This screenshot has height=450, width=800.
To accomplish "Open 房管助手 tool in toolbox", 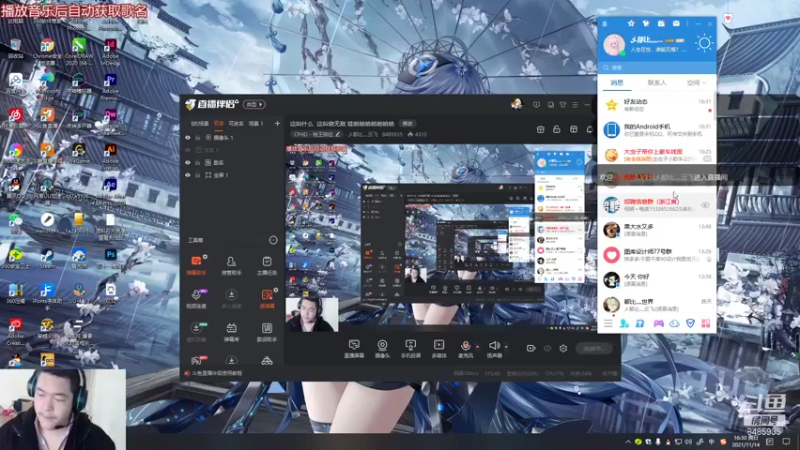I will click(x=231, y=265).
